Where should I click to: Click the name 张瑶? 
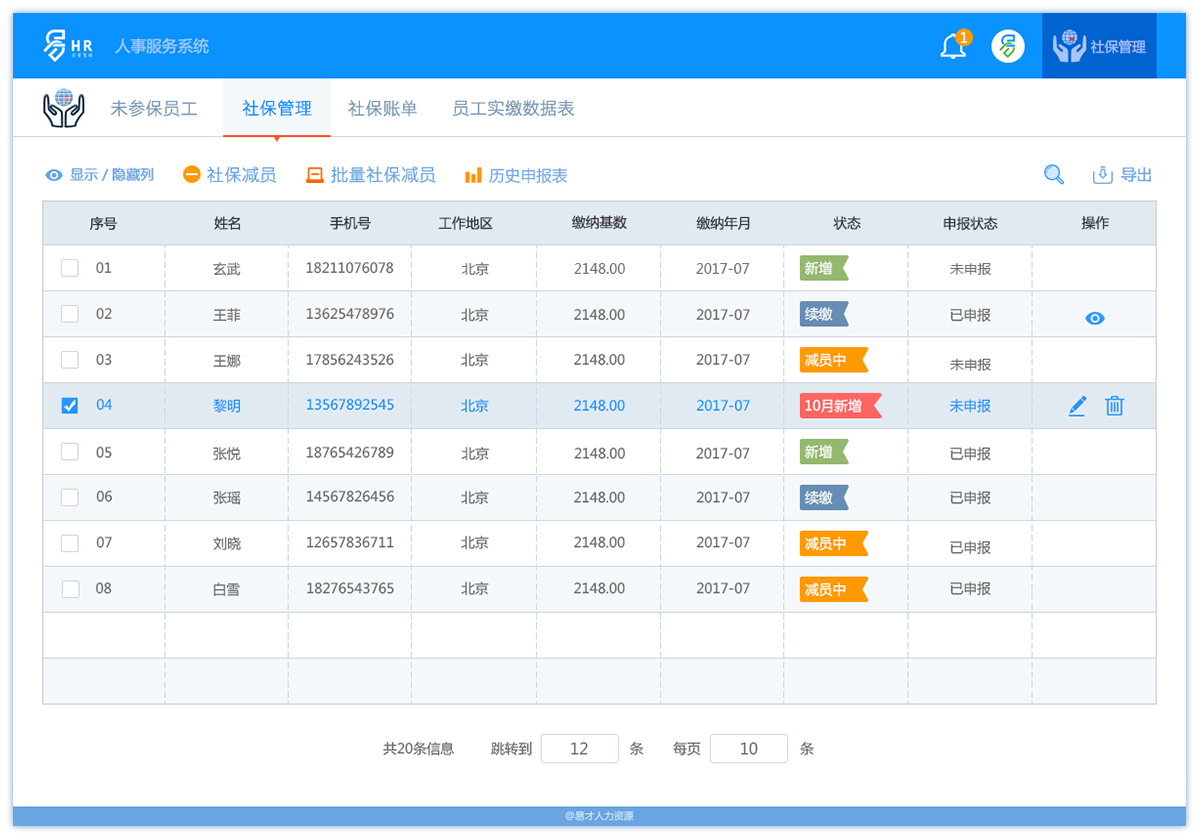coord(227,498)
